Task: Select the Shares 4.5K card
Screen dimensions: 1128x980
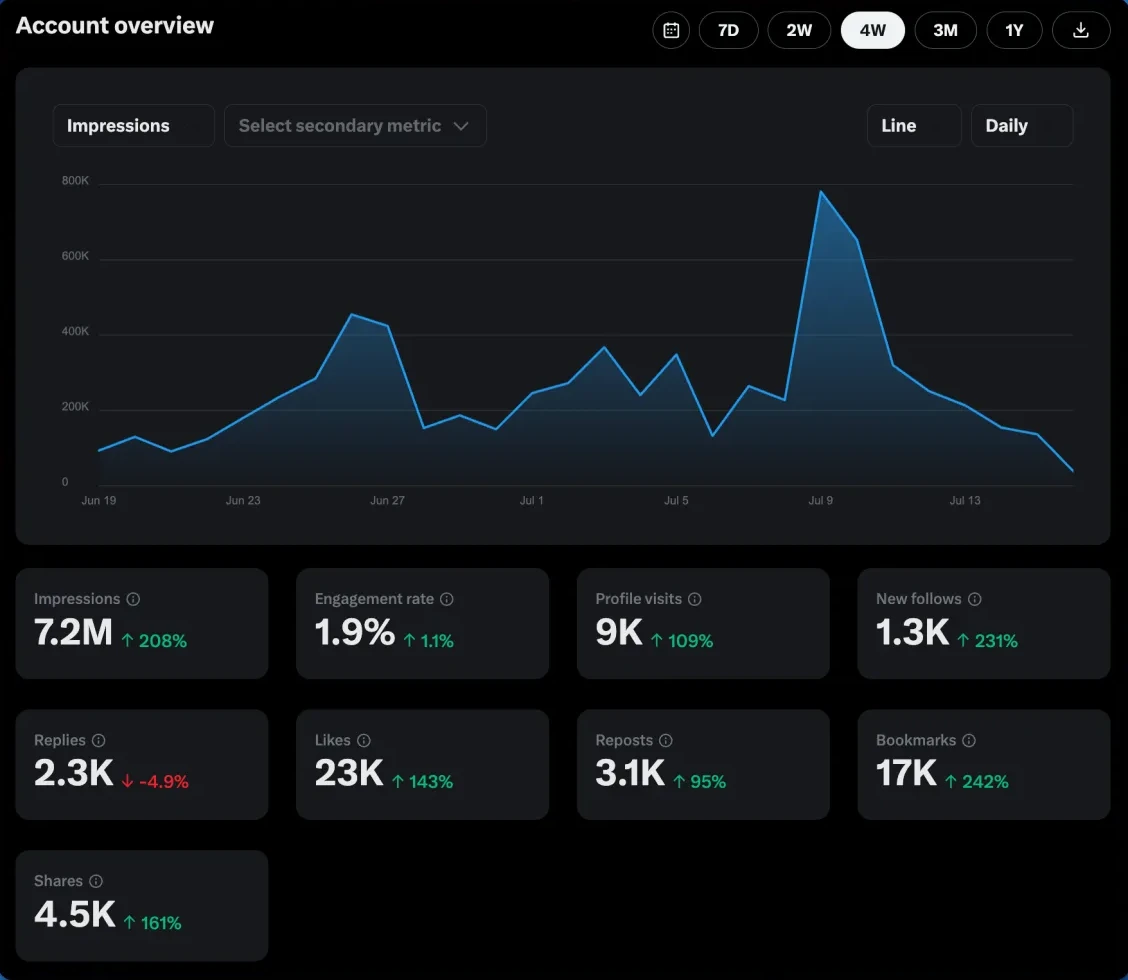Action: (142, 905)
